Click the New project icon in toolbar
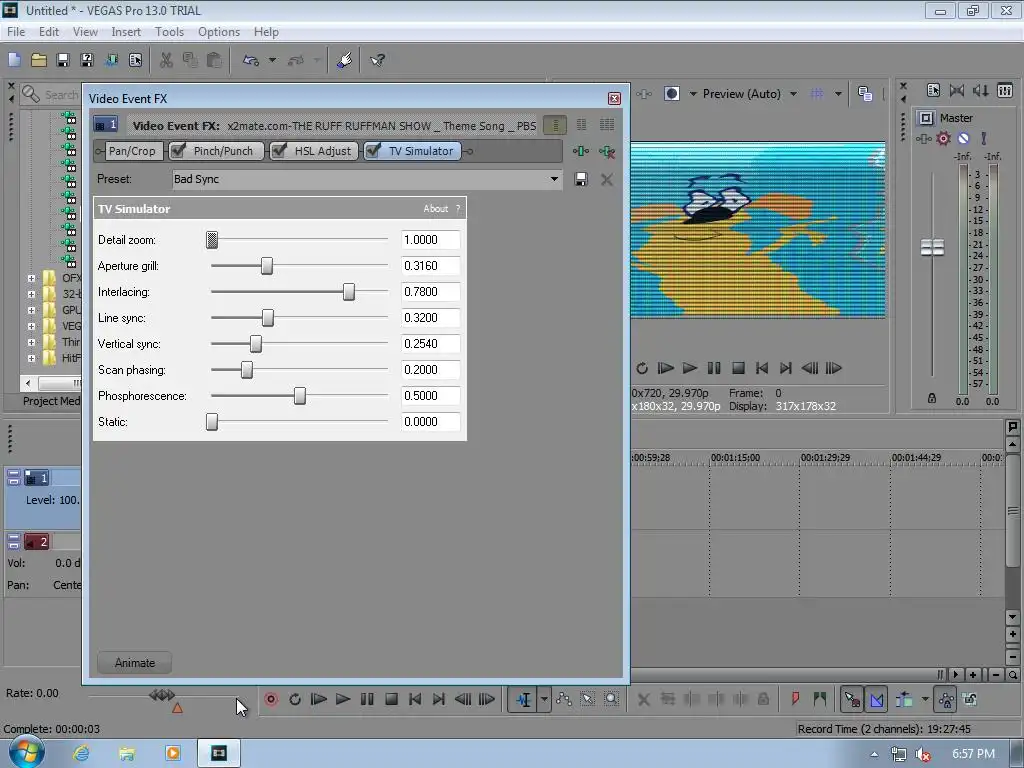The width and height of the screenshot is (1024, 768). [14, 60]
